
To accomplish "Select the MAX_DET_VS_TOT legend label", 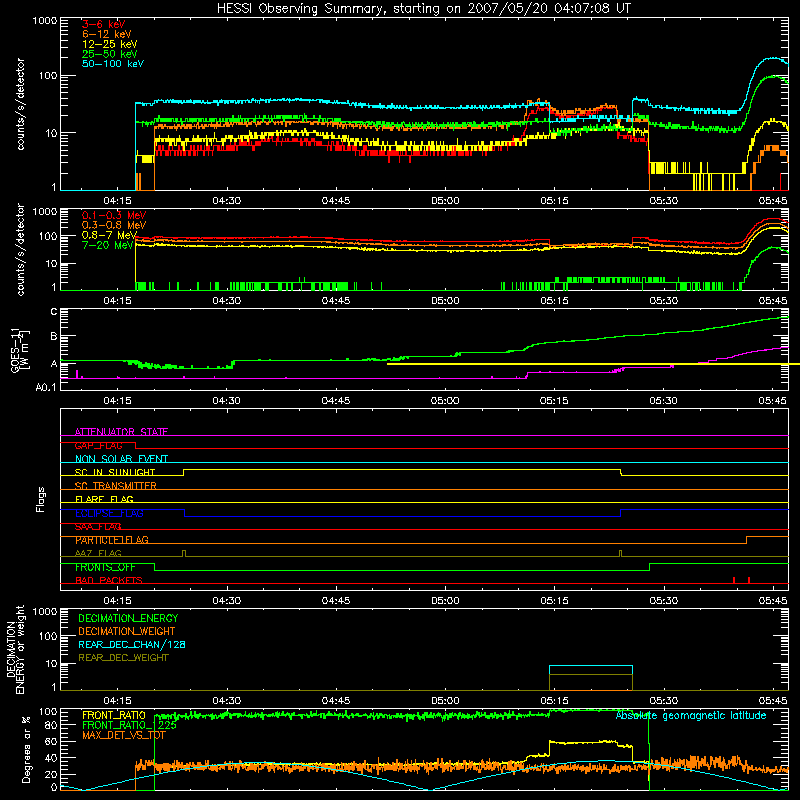I will [123, 735].
